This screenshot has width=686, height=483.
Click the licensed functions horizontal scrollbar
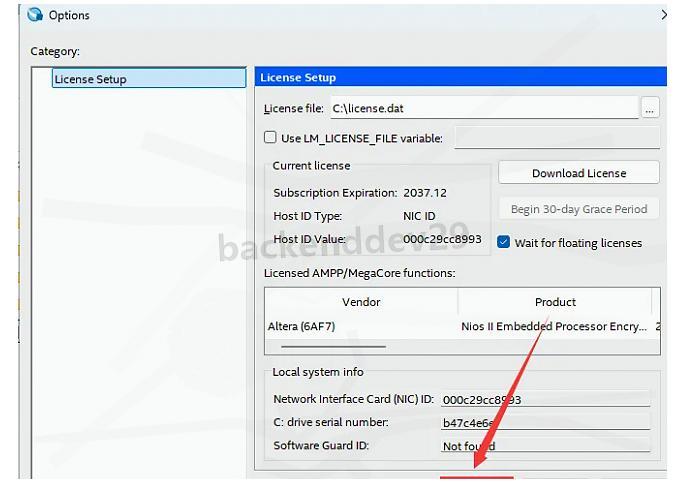[x=333, y=347]
